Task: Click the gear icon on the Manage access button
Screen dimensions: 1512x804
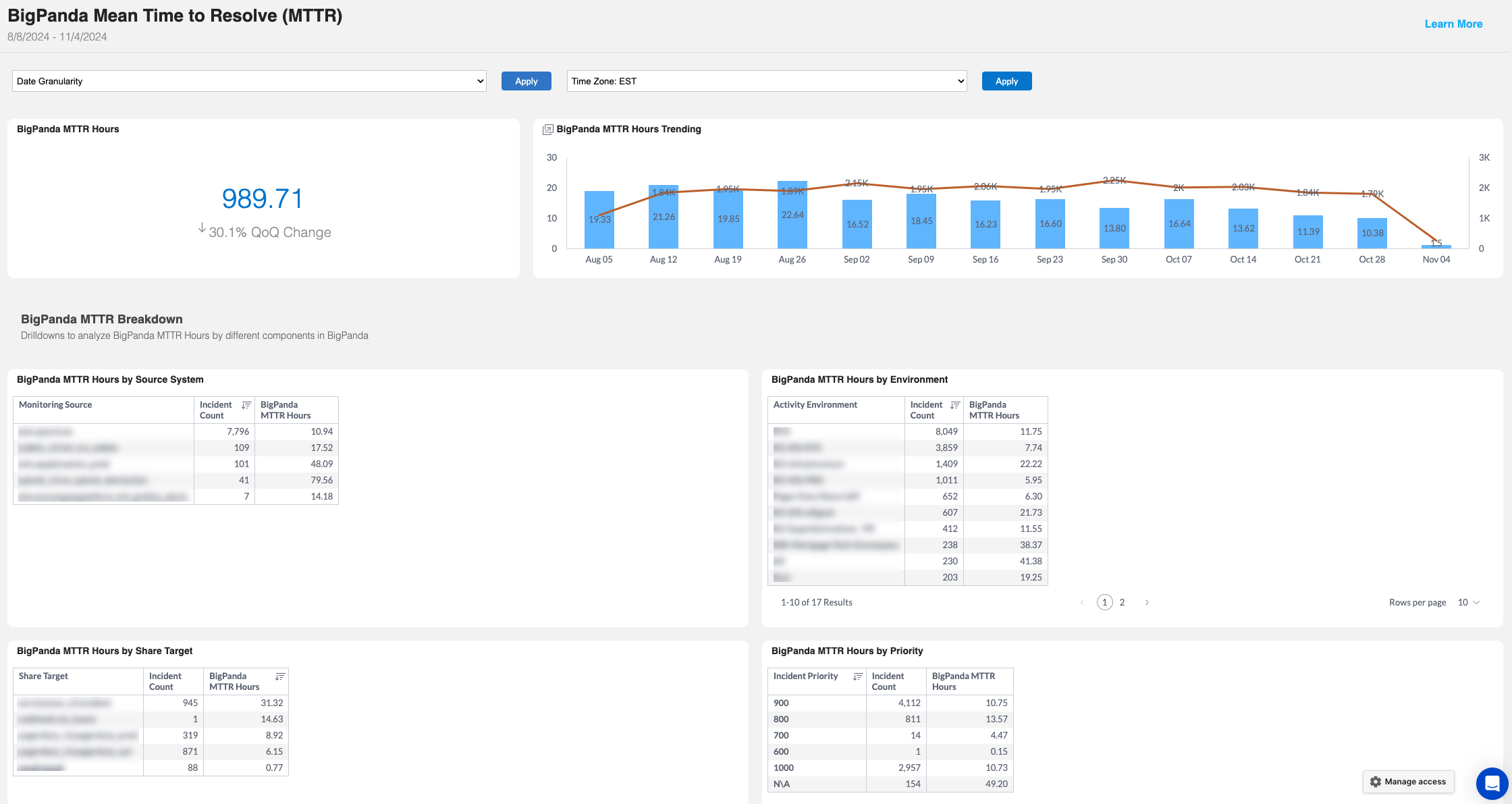Action: click(x=1376, y=782)
